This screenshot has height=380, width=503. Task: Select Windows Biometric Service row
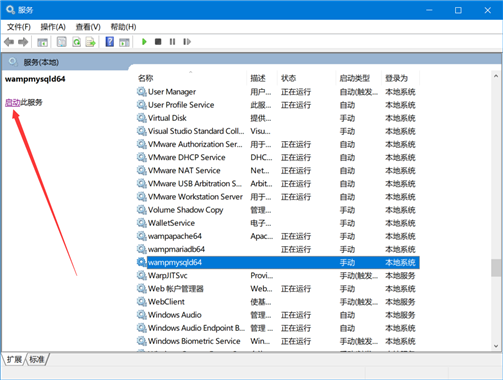(x=278, y=341)
